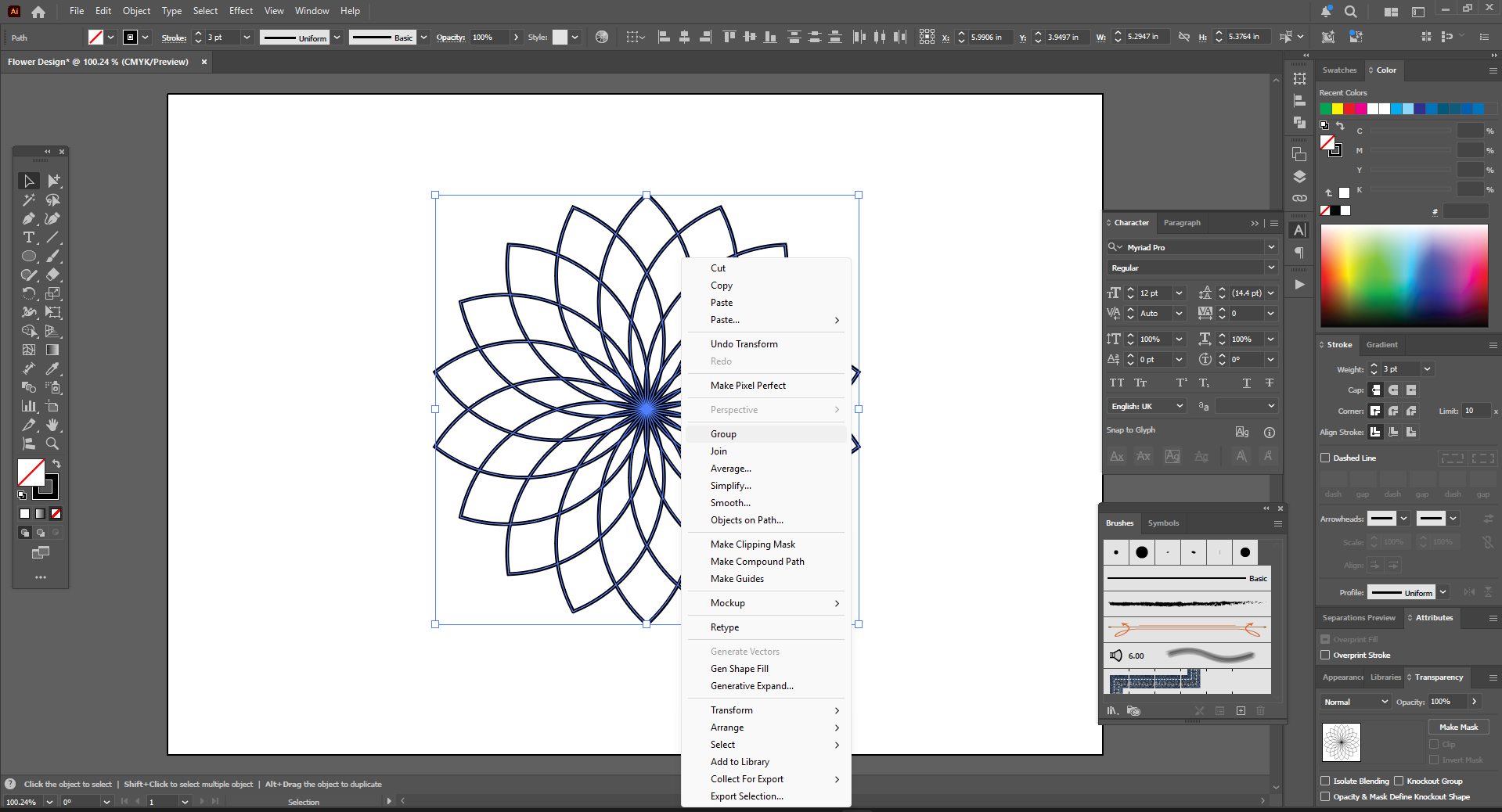Choose the Eyedropper tool
1502x812 pixels.
pyautogui.click(x=52, y=368)
